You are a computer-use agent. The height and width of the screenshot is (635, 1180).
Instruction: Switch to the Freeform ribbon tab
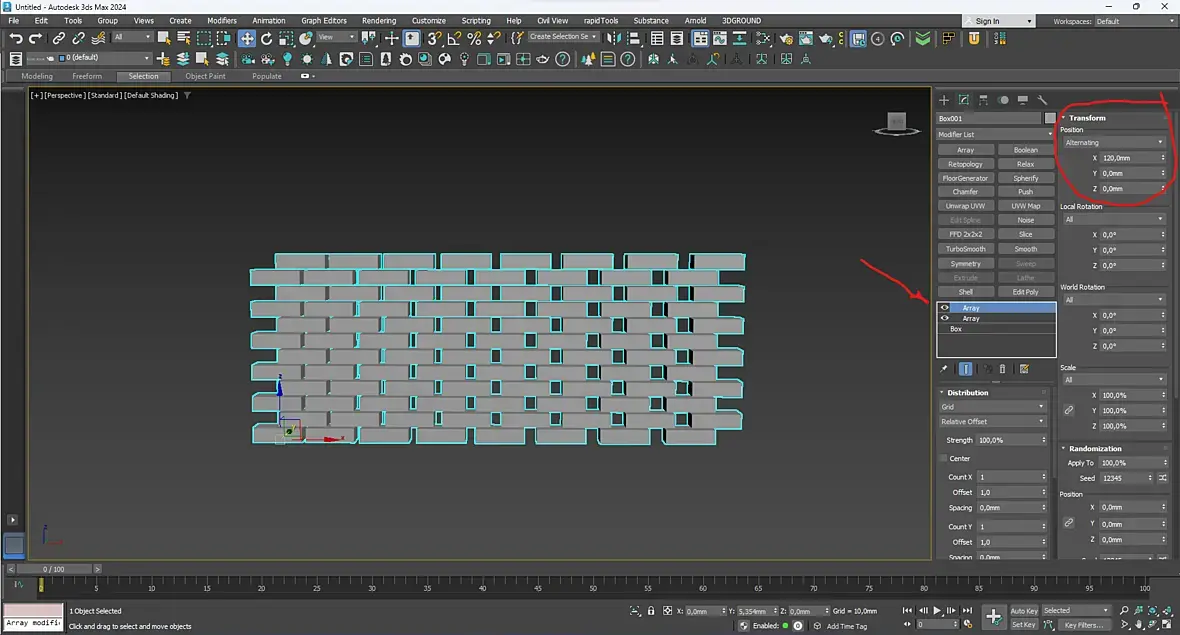point(87,76)
